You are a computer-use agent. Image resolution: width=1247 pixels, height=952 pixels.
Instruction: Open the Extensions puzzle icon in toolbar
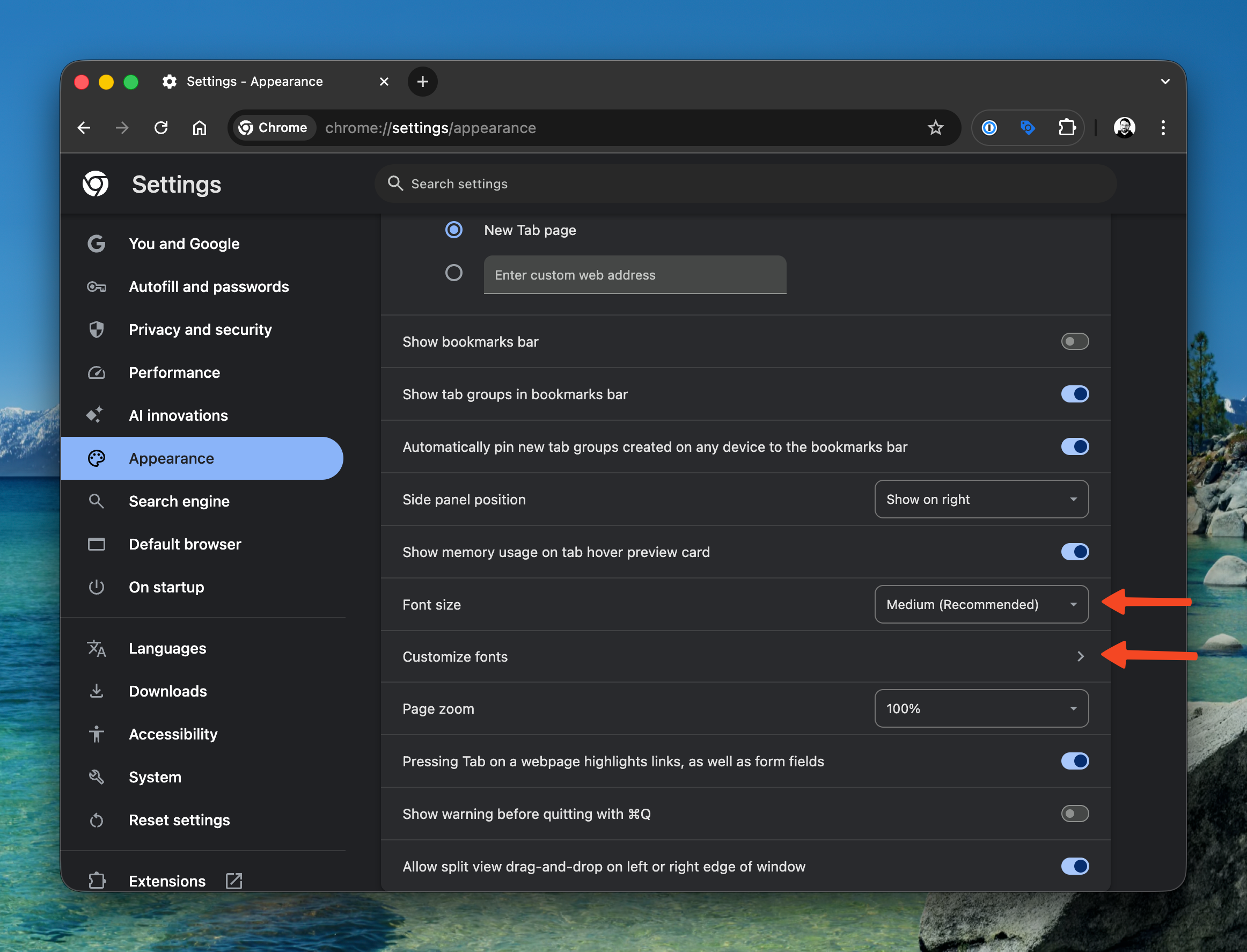[x=1067, y=128]
